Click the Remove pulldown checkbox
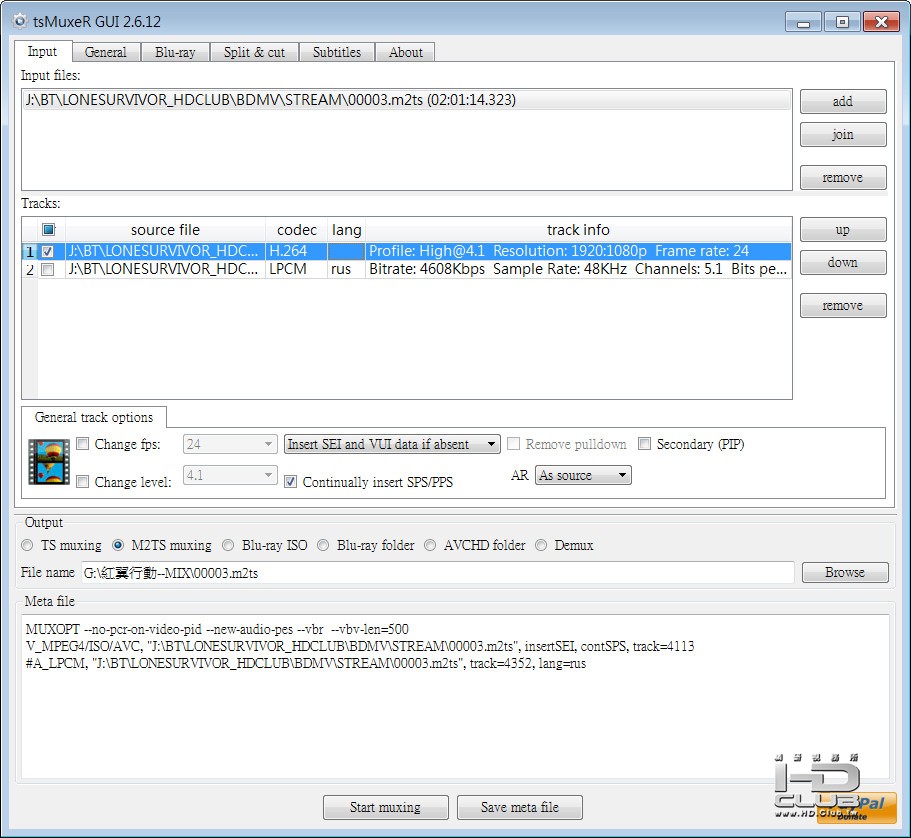The height and width of the screenshot is (838, 911). 514,444
